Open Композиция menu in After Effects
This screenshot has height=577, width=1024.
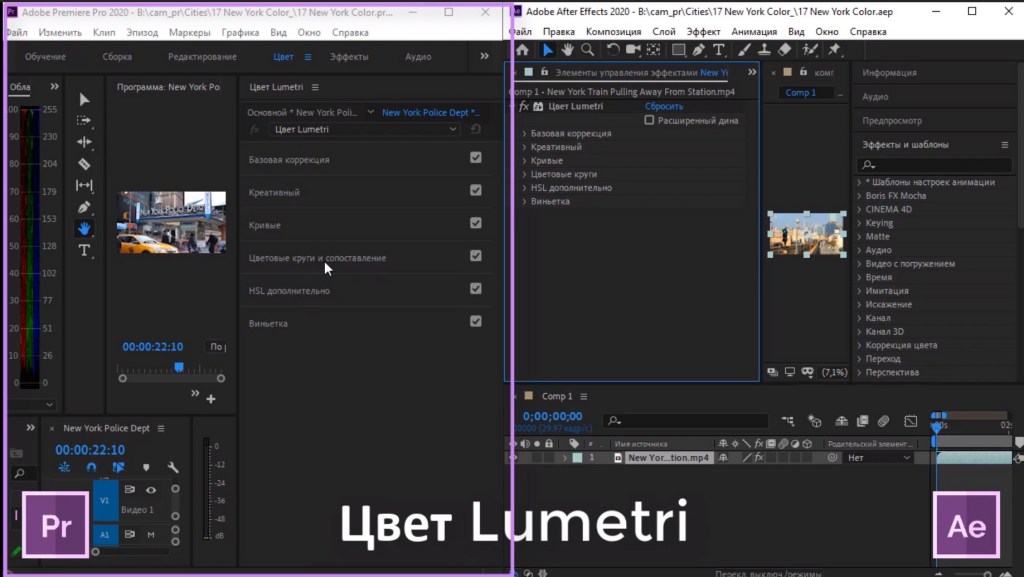[613, 31]
